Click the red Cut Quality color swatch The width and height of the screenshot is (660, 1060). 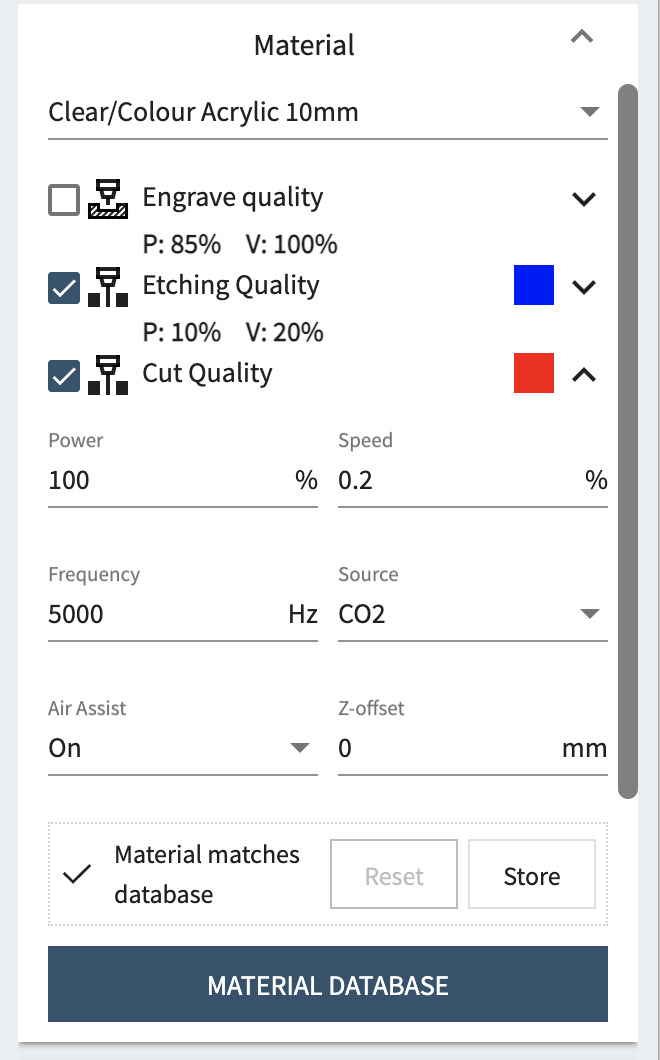534,374
